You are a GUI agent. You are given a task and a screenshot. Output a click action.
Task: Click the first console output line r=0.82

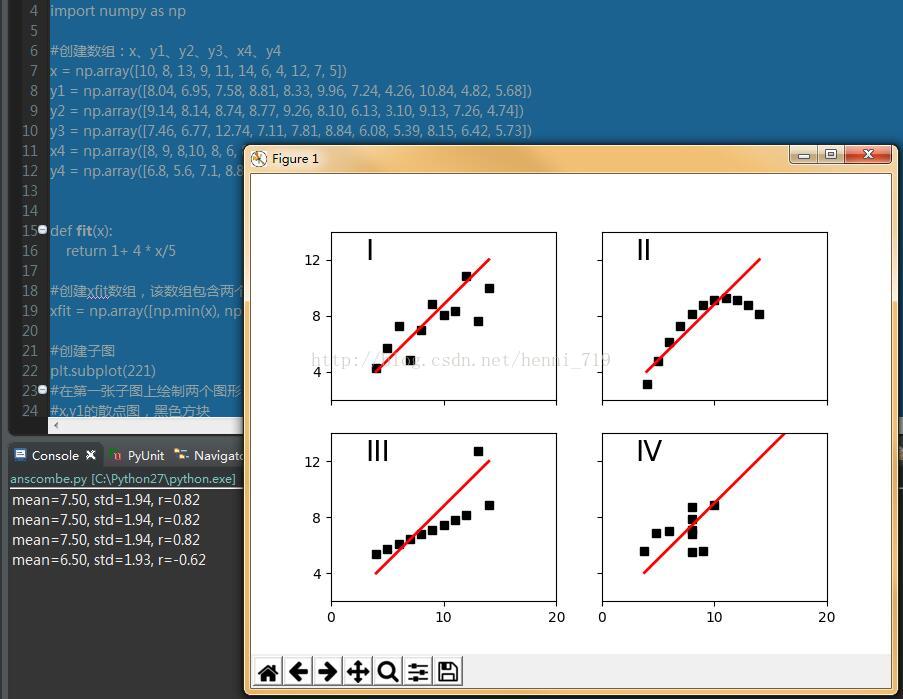(106, 500)
